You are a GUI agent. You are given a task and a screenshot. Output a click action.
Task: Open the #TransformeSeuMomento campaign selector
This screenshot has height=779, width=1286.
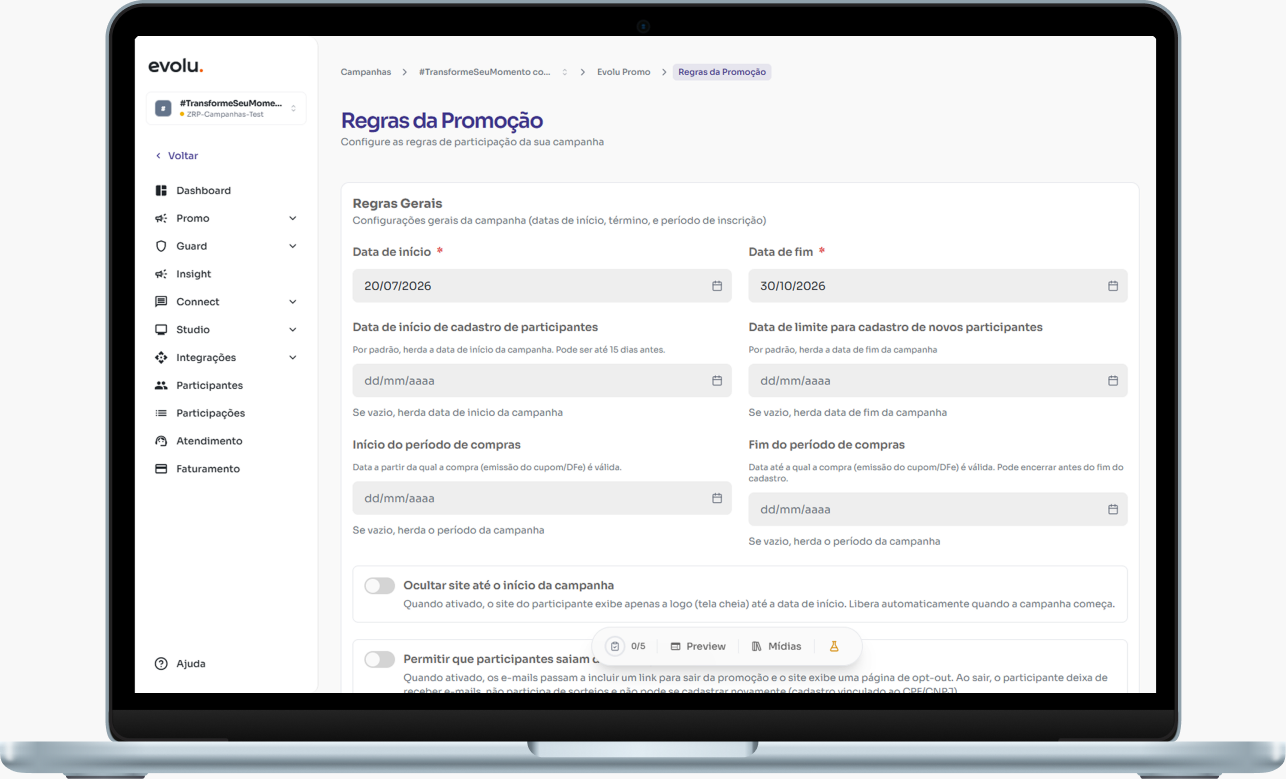(x=226, y=108)
